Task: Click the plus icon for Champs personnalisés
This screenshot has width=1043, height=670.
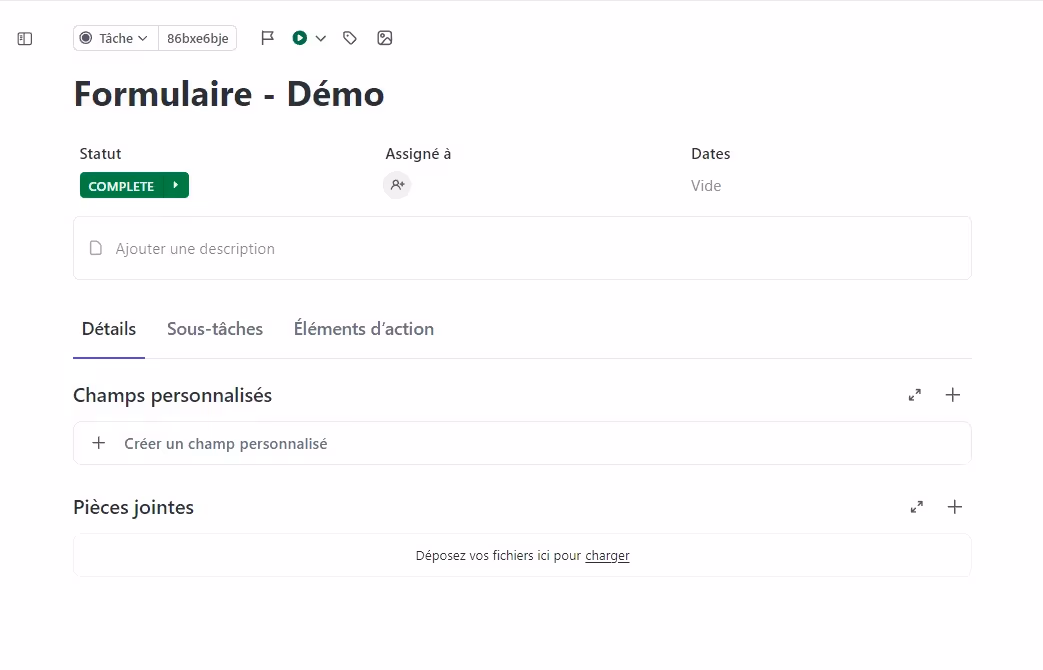Action: click(x=953, y=395)
